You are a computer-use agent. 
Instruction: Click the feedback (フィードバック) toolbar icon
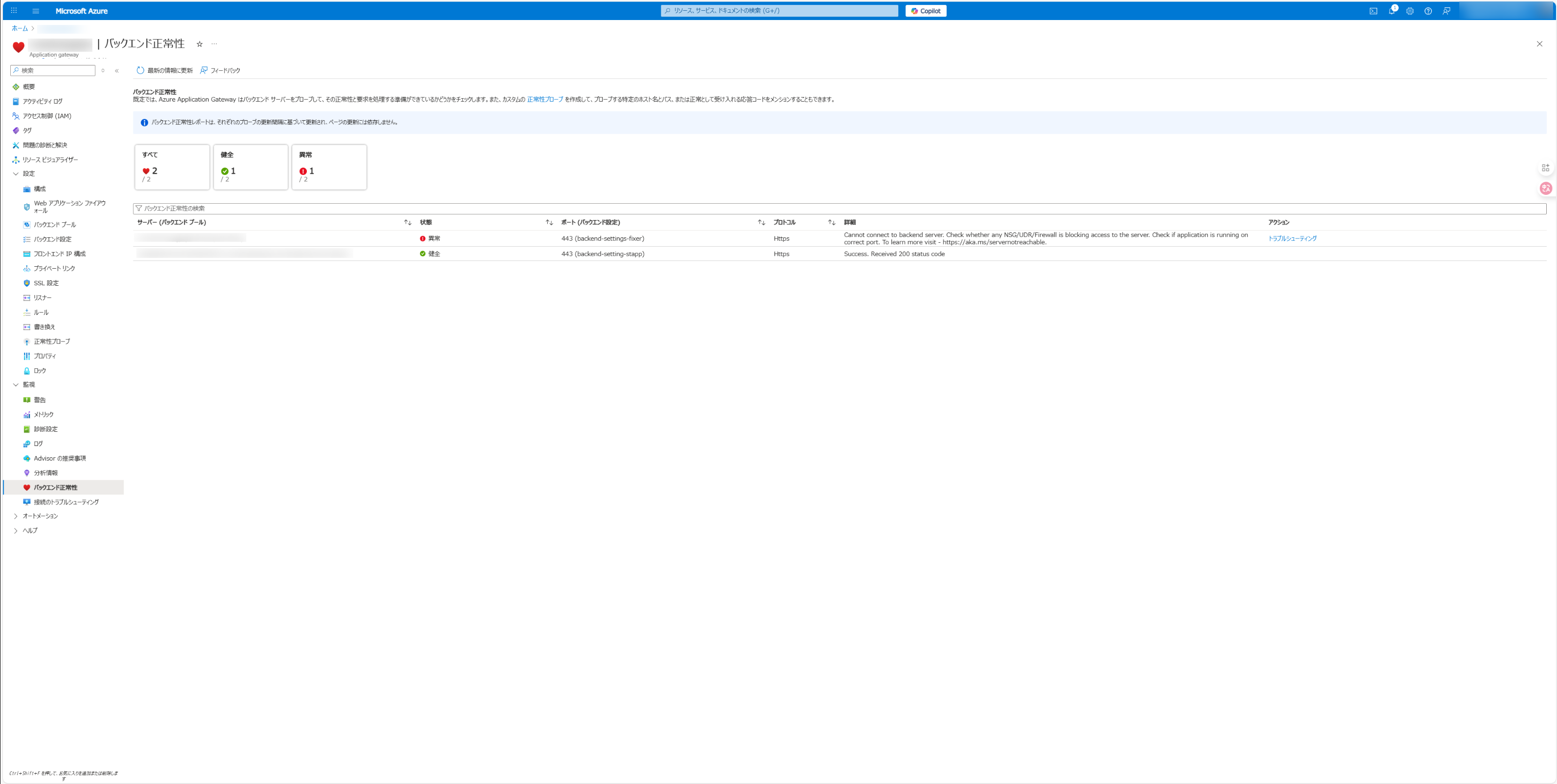[204, 71]
